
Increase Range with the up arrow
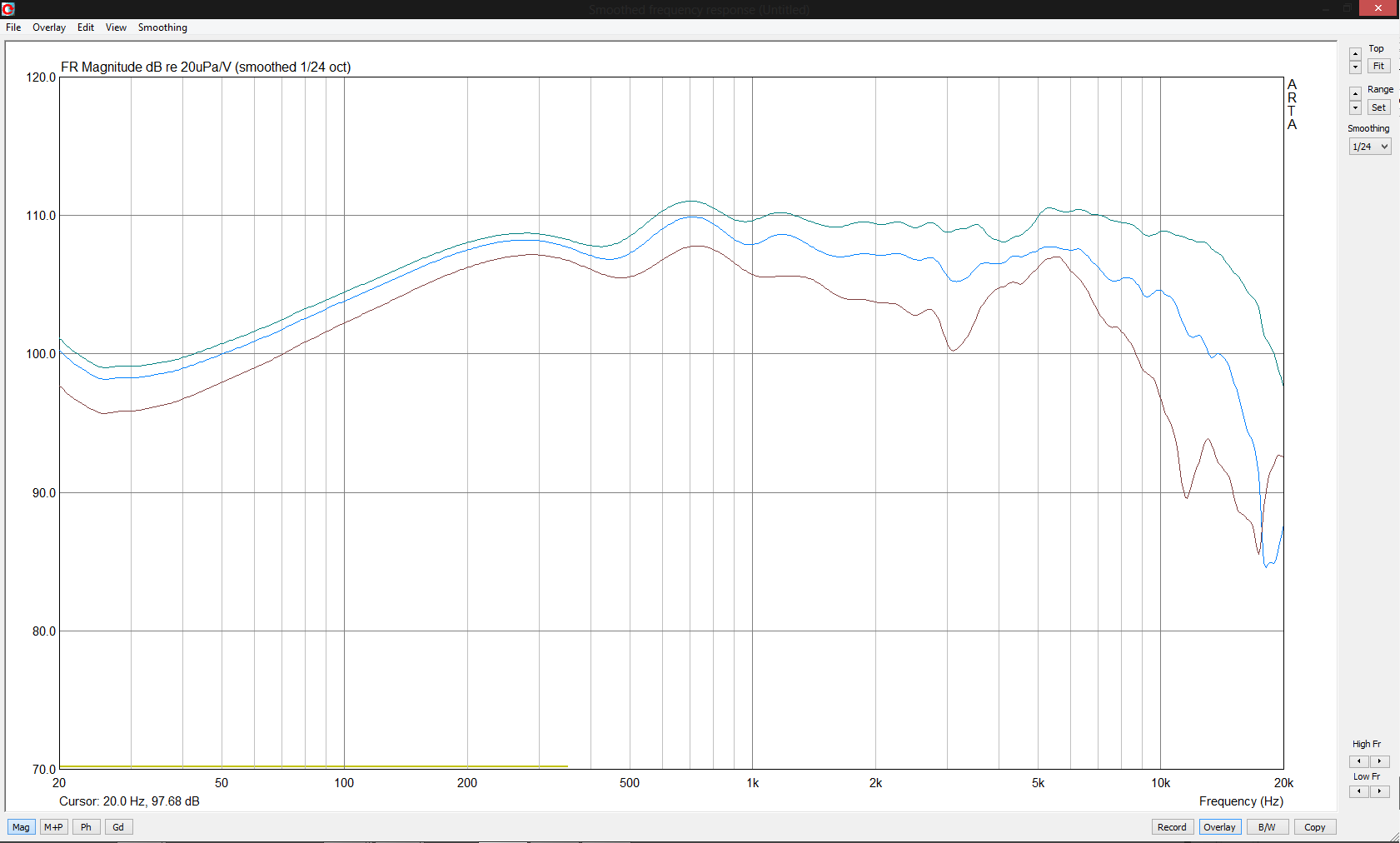1355,94
